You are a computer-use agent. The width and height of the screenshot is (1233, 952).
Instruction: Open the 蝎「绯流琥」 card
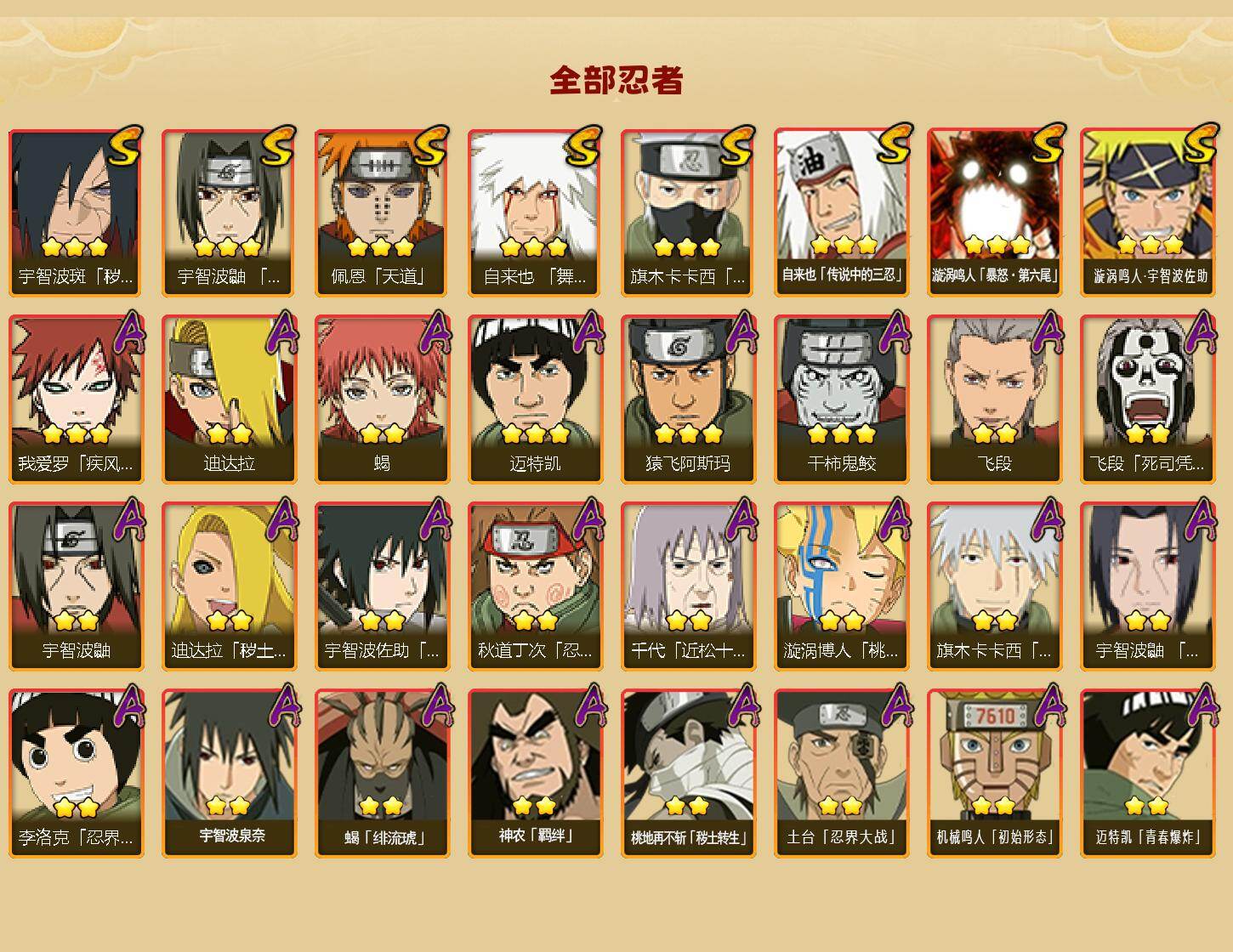382,773
